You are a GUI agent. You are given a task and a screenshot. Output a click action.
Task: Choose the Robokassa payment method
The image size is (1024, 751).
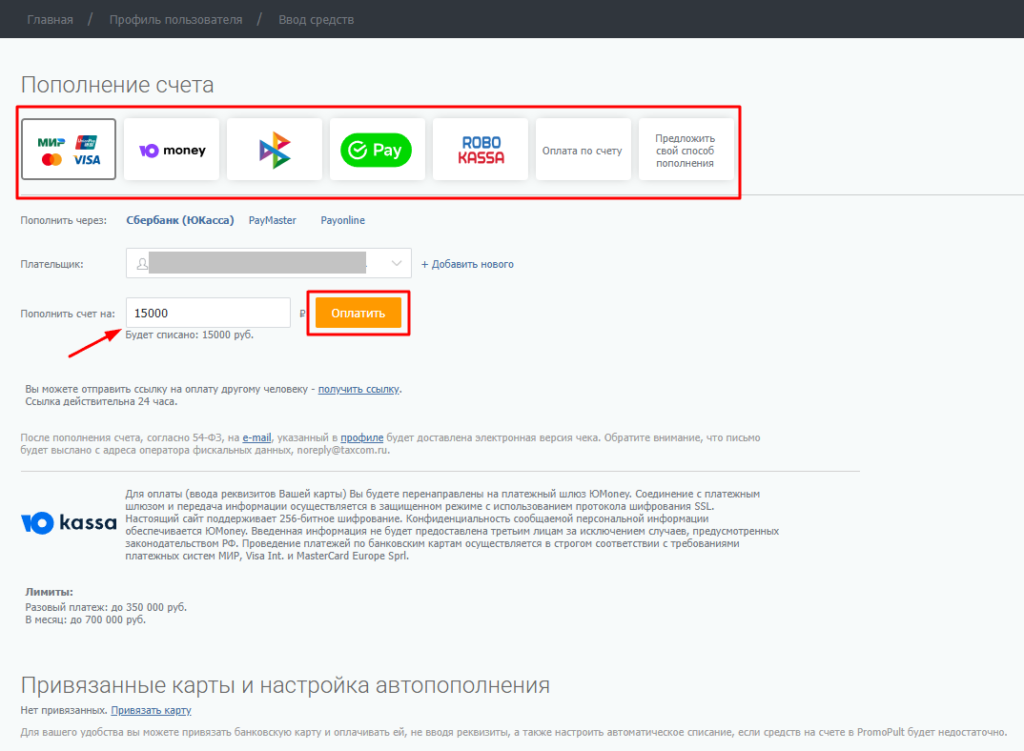coord(480,150)
